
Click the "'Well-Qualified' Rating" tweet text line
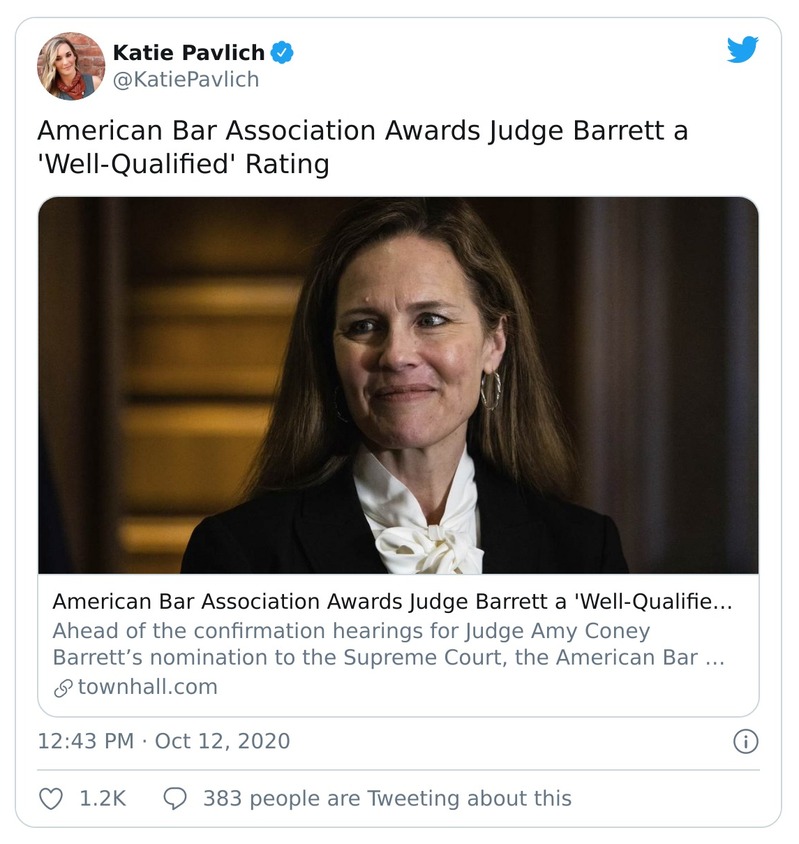pyautogui.click(x=183, y=163)
